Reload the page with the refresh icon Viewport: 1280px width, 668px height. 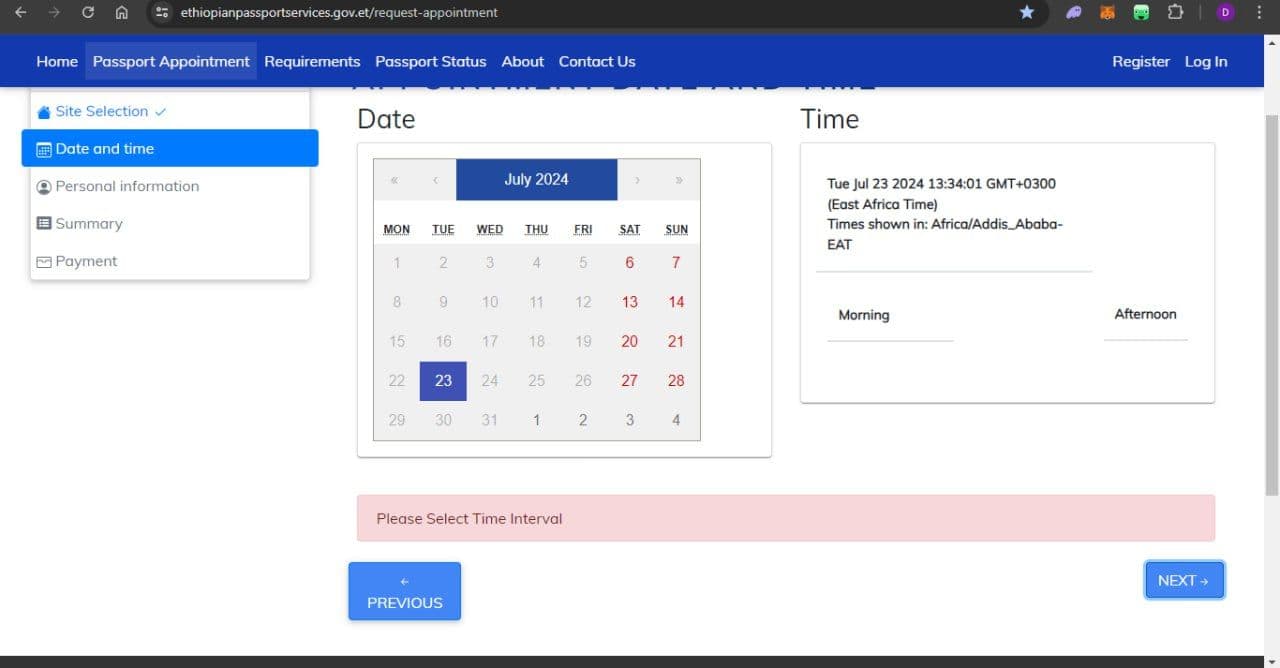tap(88, 12)
